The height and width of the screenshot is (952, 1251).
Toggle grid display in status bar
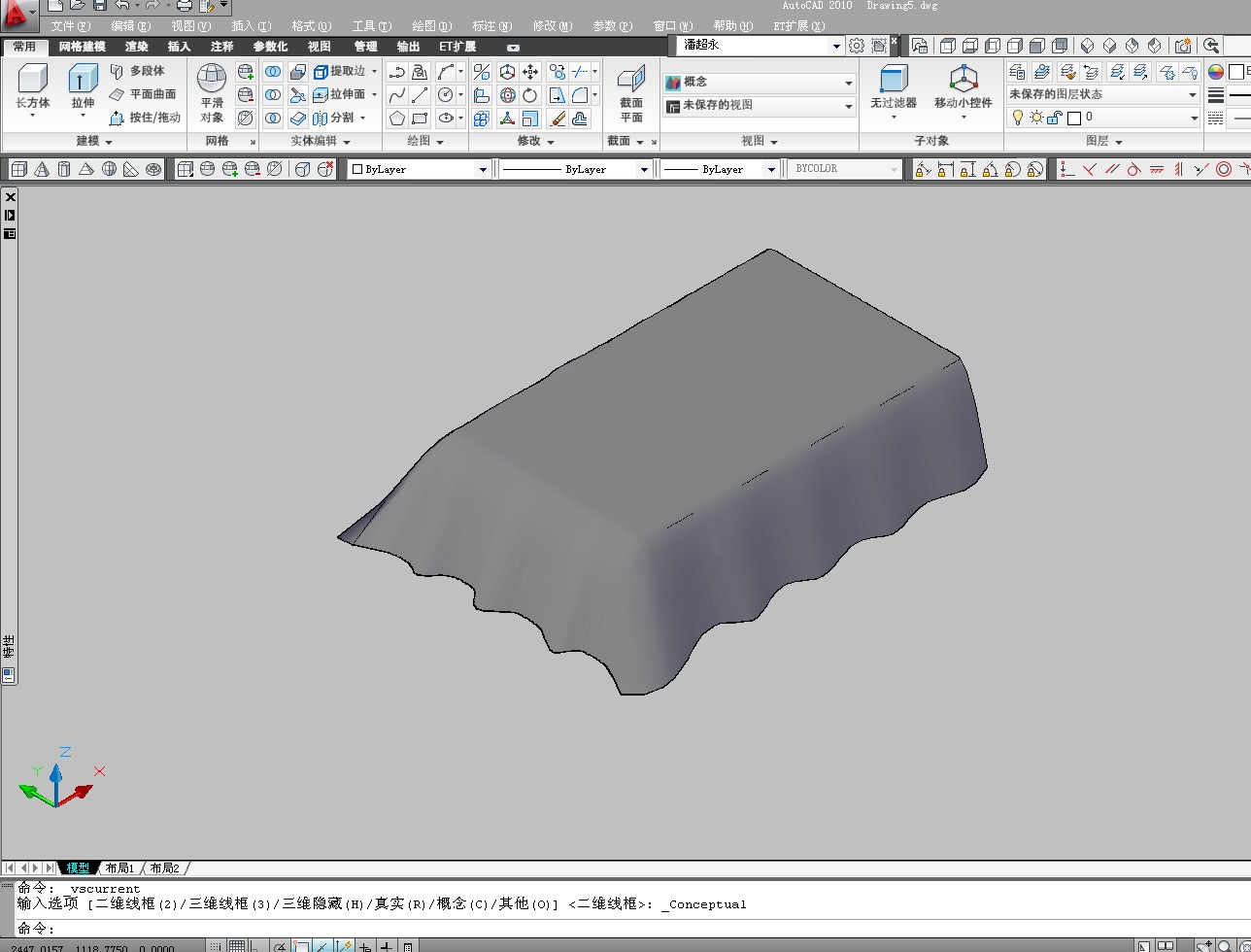tap(237, 946)
